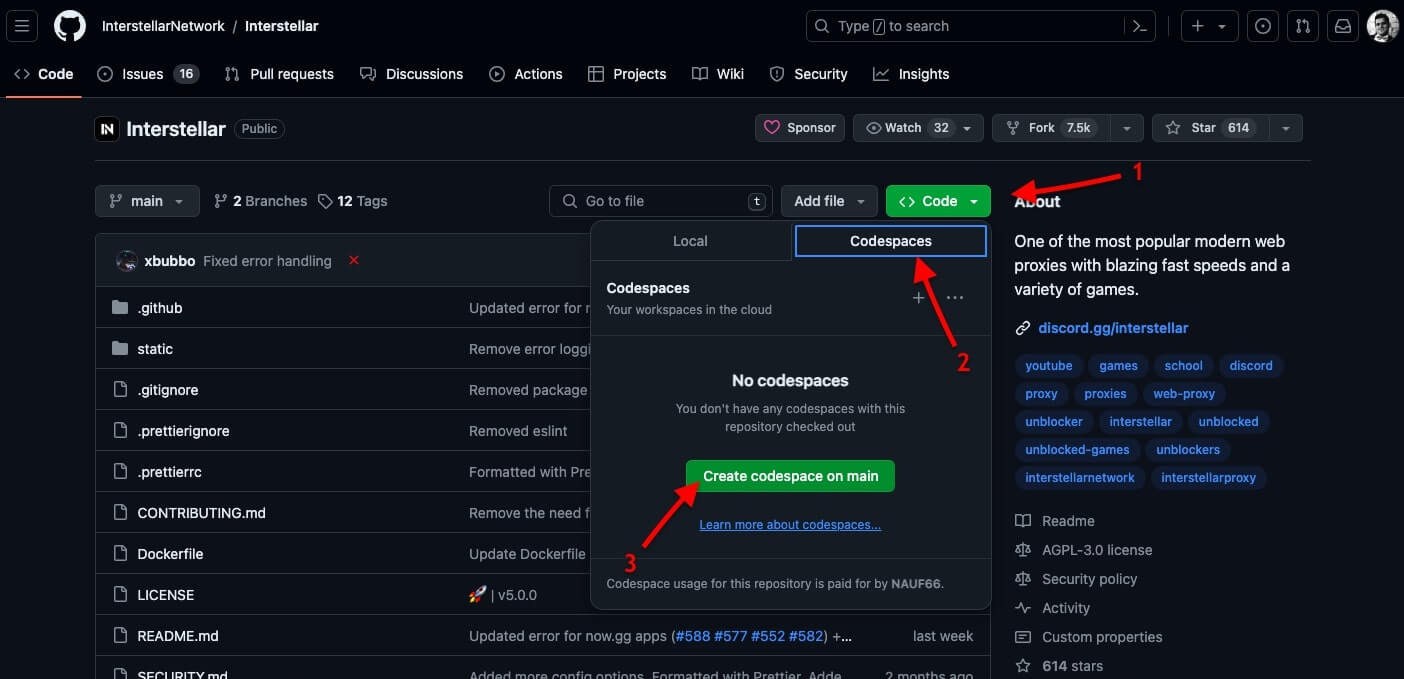Click the failed checks red X icon
The image size is (1404, 679).
[x=354, y=261]
